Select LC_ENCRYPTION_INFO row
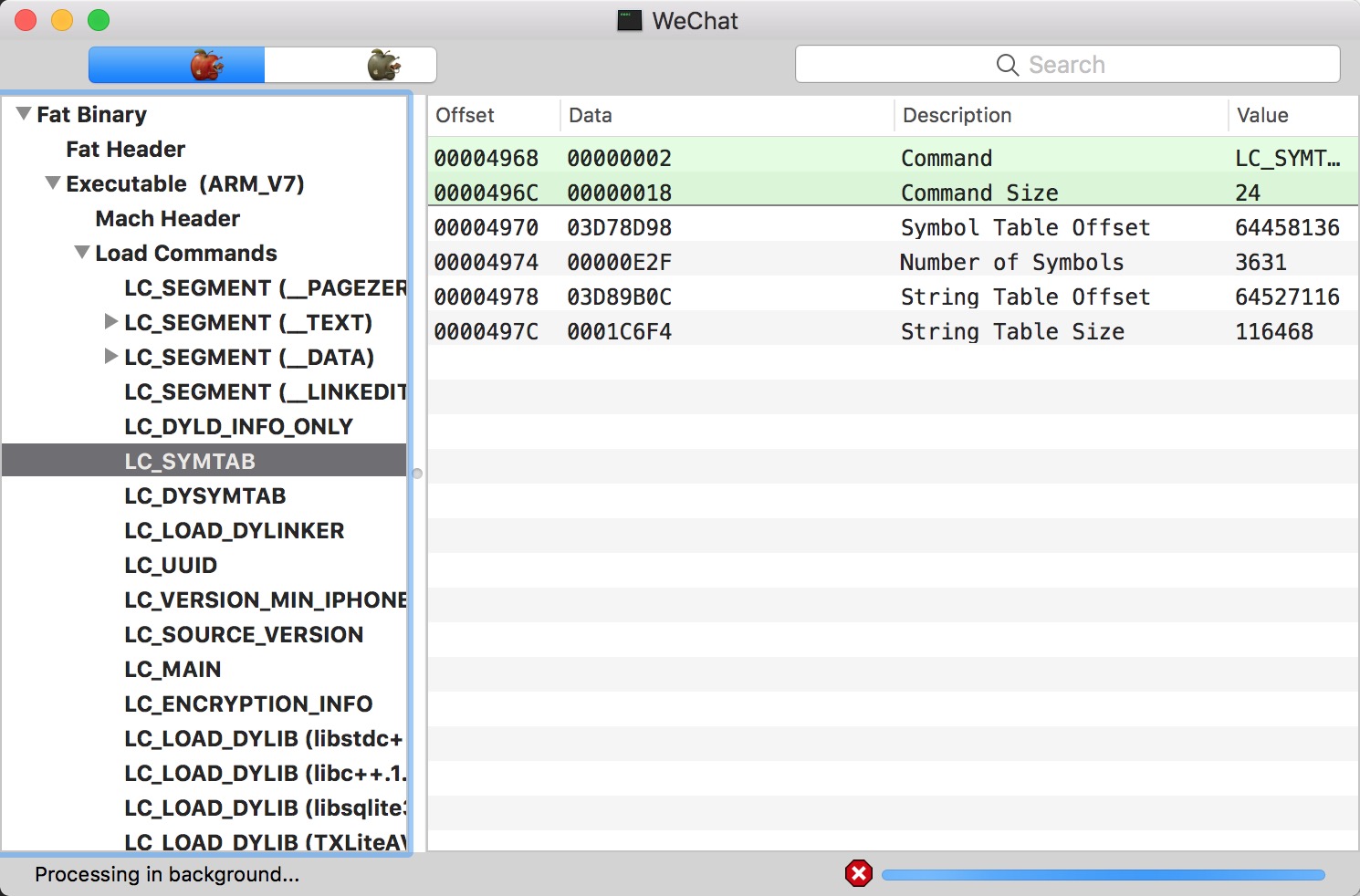 (x=204, y=703)
